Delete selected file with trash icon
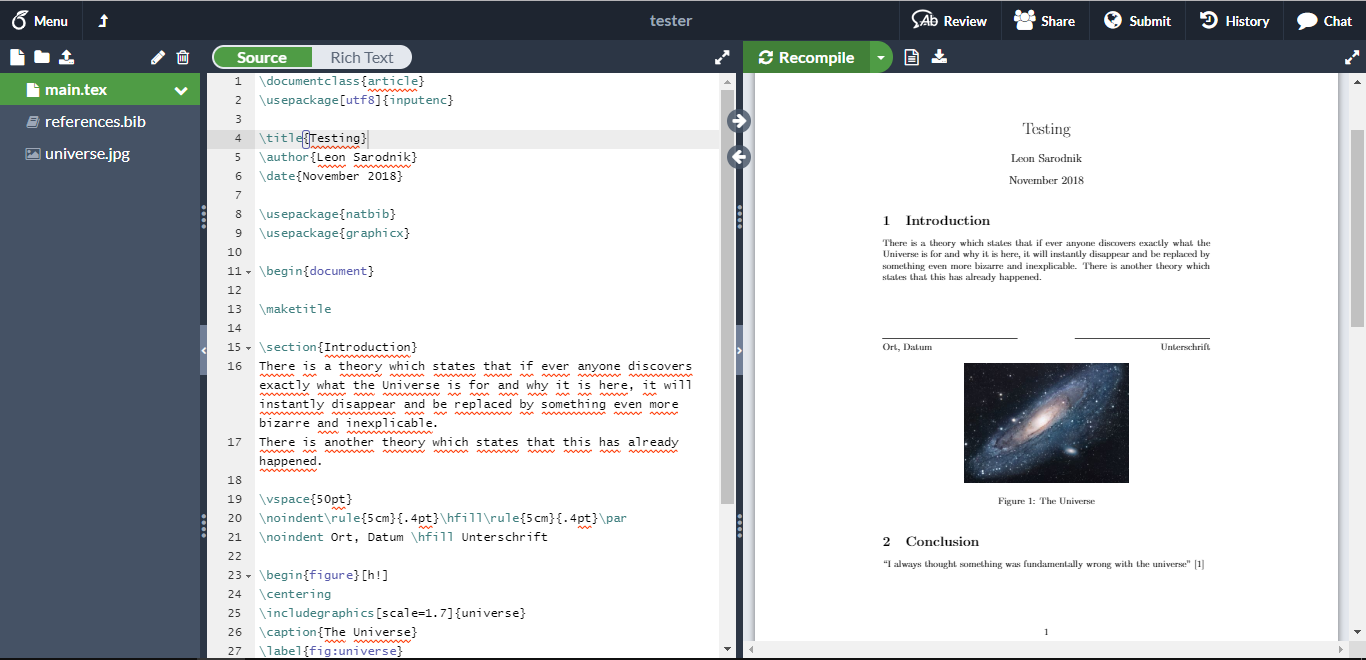This screenshot has width=1366, height=660. click(183, 58)
